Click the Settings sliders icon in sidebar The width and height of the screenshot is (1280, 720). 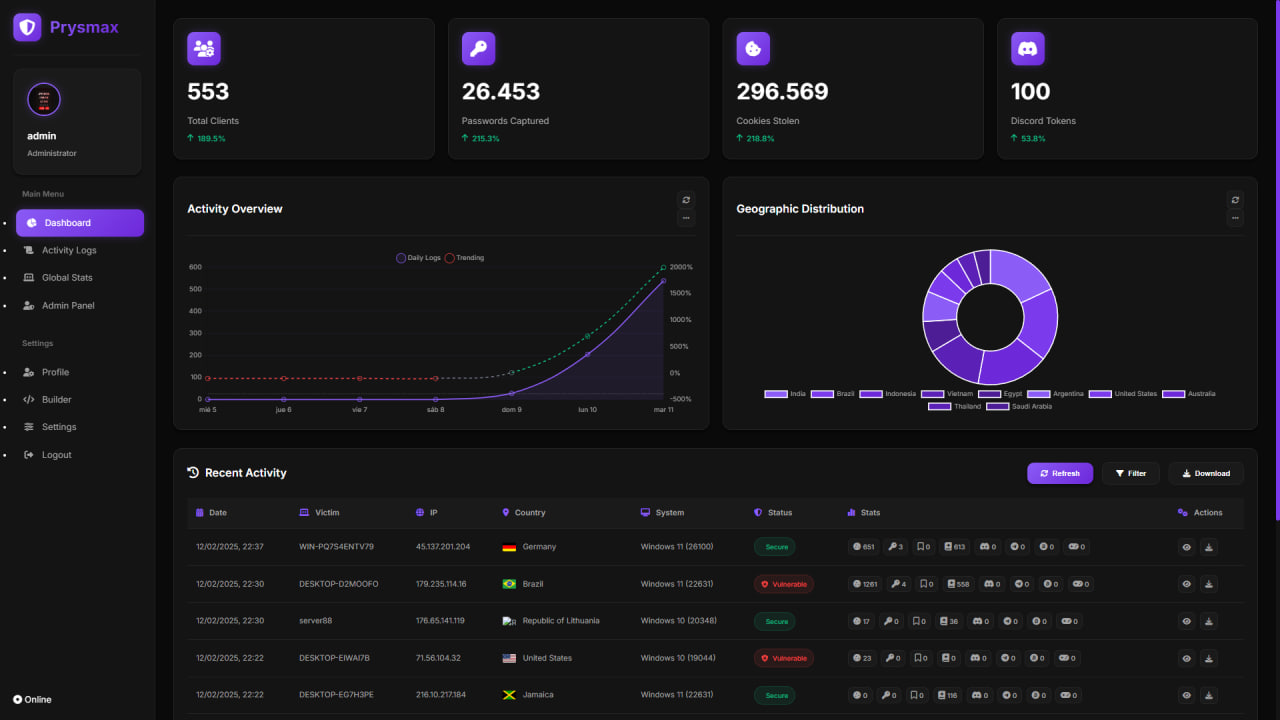coord(29,427)
